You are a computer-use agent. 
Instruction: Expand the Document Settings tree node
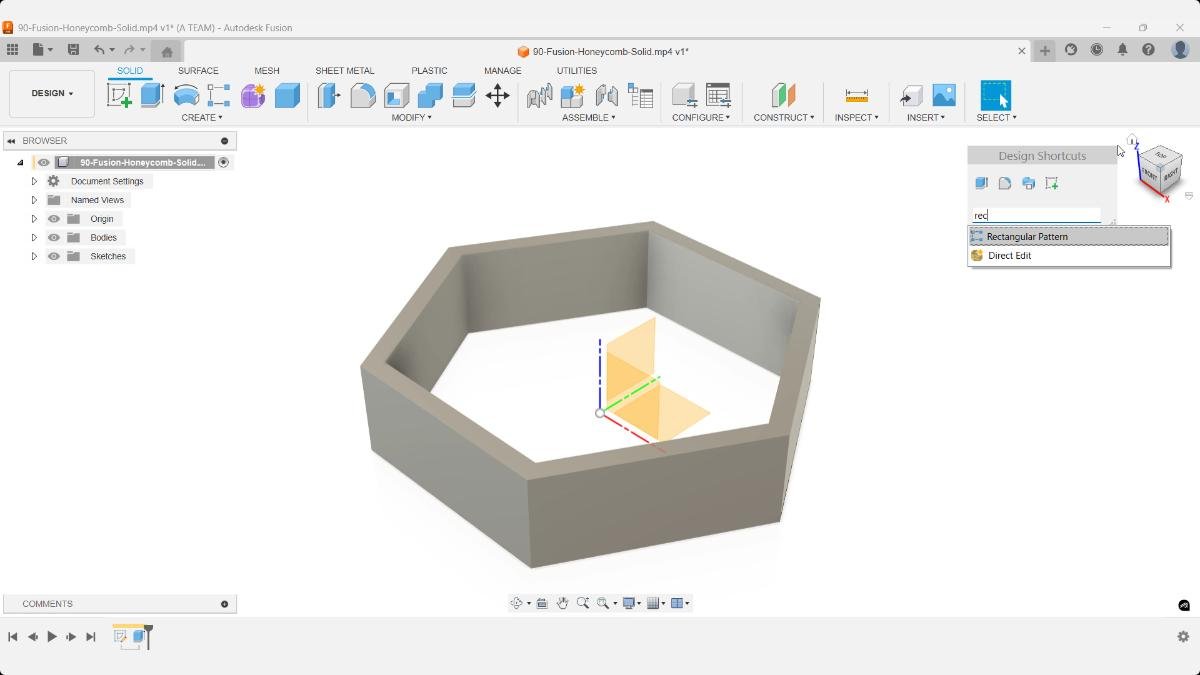pos(34,180)
